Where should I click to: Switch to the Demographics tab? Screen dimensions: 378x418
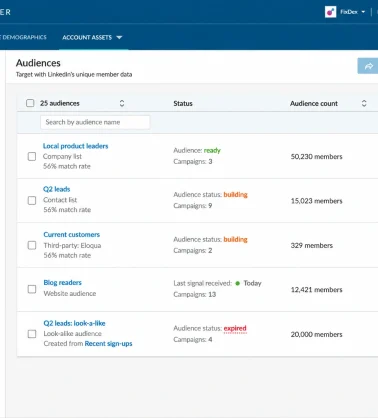[23, 37]
